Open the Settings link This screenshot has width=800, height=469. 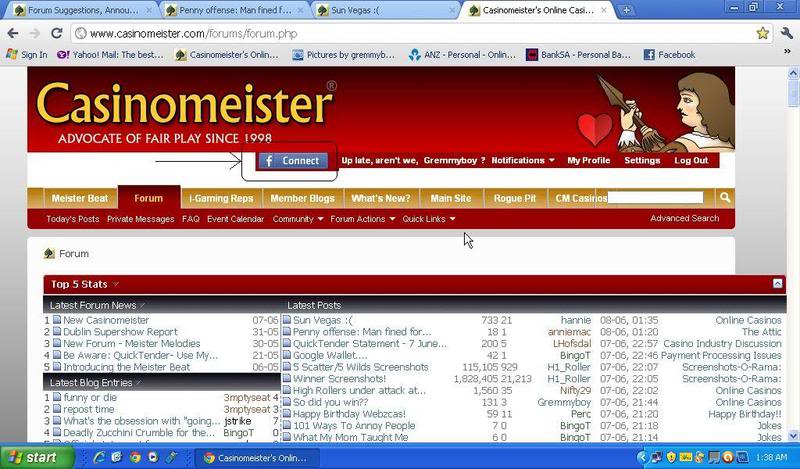tap(642, 160)
